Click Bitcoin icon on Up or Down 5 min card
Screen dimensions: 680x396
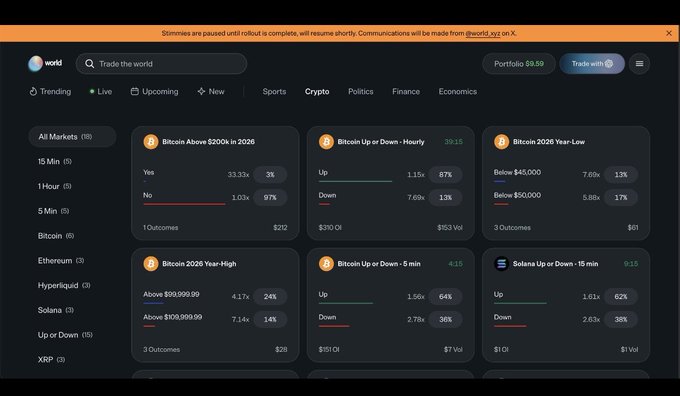point(326,264)
